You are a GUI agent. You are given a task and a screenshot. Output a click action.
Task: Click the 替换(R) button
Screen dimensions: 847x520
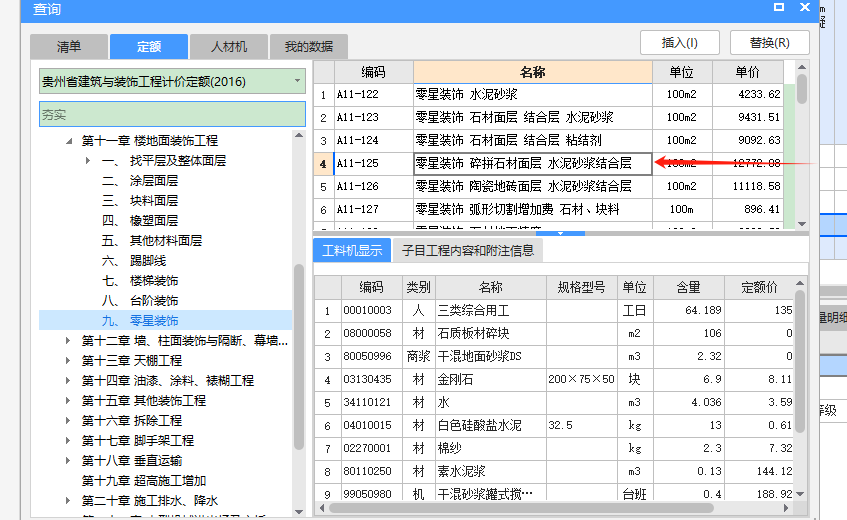770,43
